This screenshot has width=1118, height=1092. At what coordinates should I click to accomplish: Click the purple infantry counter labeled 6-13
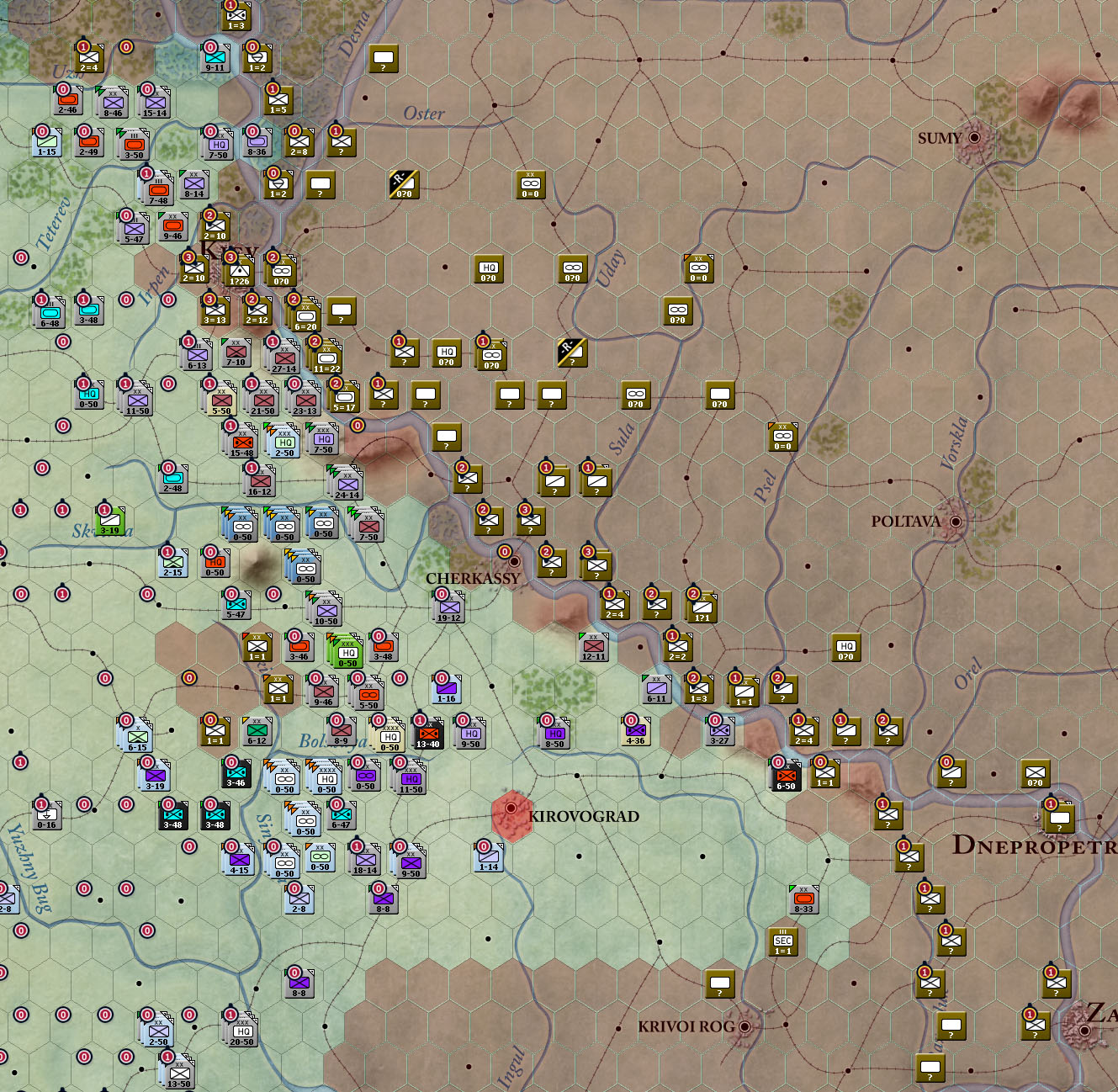197,354
